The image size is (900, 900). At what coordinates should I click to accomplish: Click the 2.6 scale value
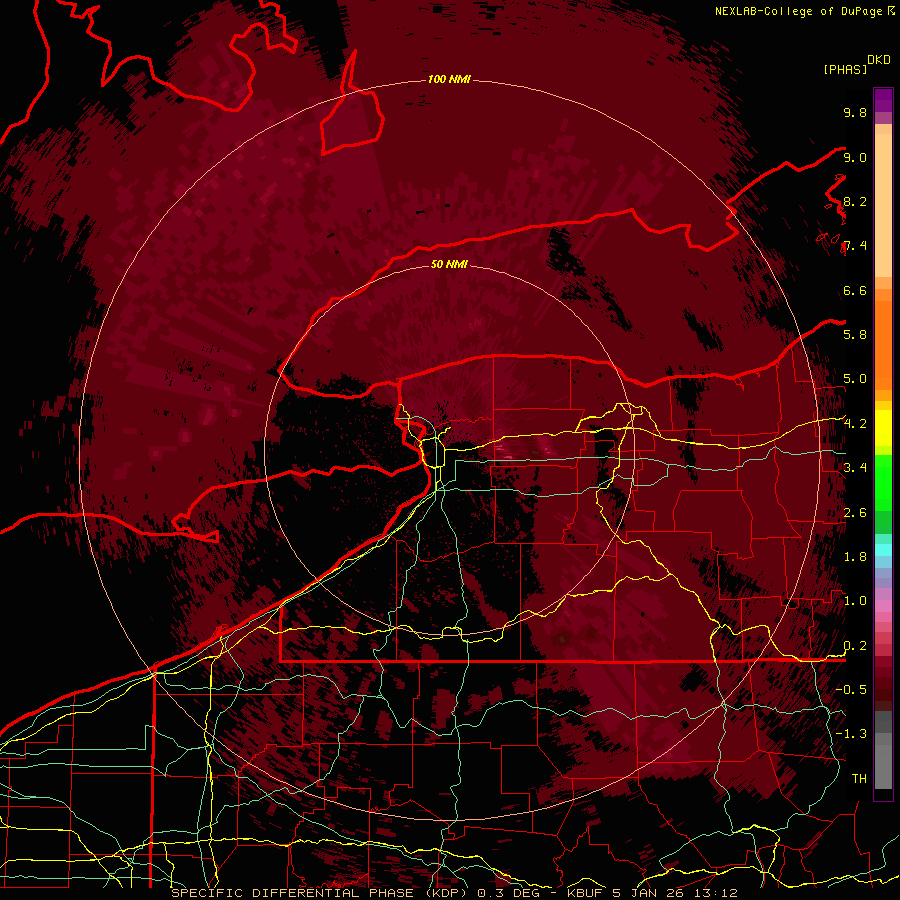pos(855,513)
